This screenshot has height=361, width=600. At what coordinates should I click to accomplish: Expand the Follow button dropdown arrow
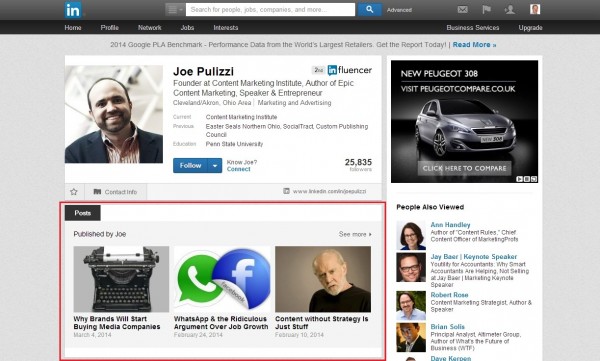tap(215, 165)
